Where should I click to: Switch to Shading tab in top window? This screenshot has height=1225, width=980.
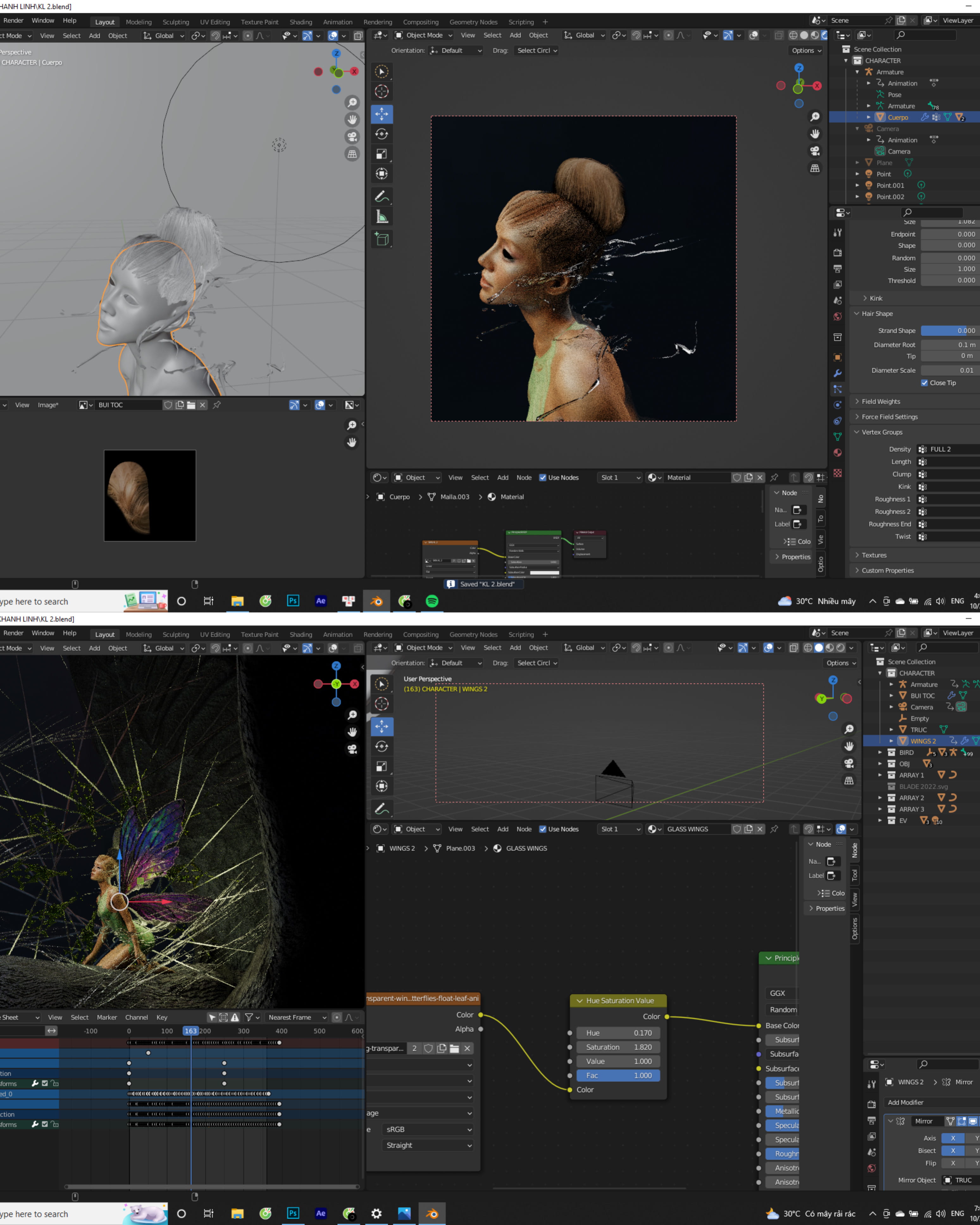pos(301,22)
